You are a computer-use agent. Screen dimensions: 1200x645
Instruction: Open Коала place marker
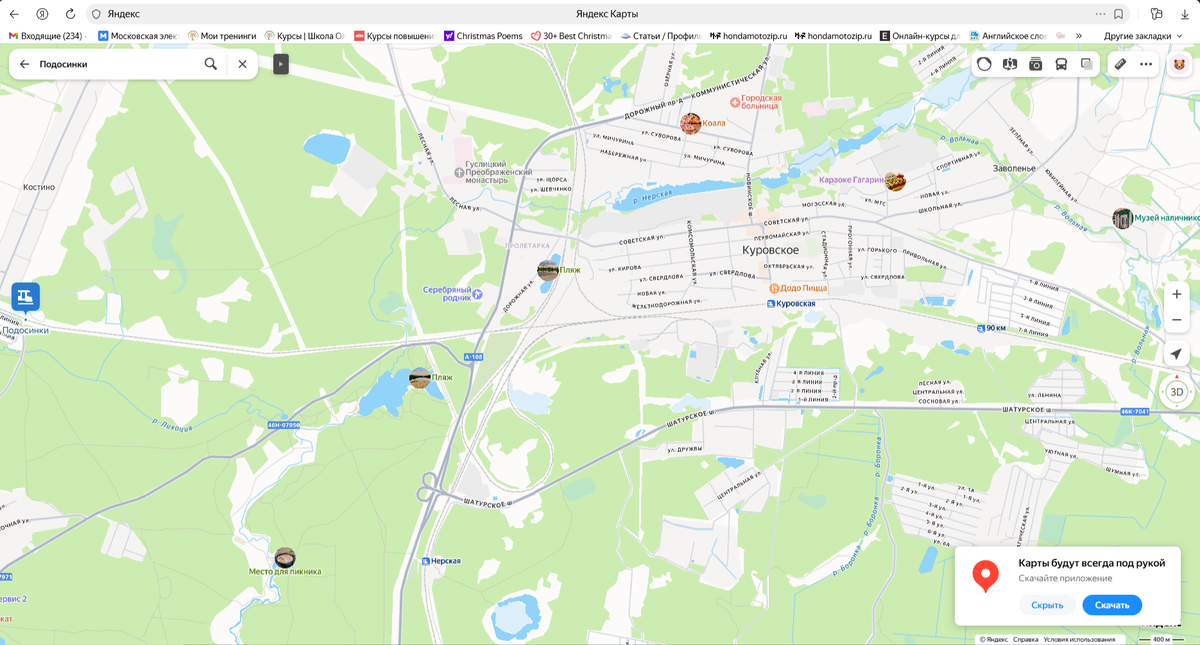[x=690, y=123]
